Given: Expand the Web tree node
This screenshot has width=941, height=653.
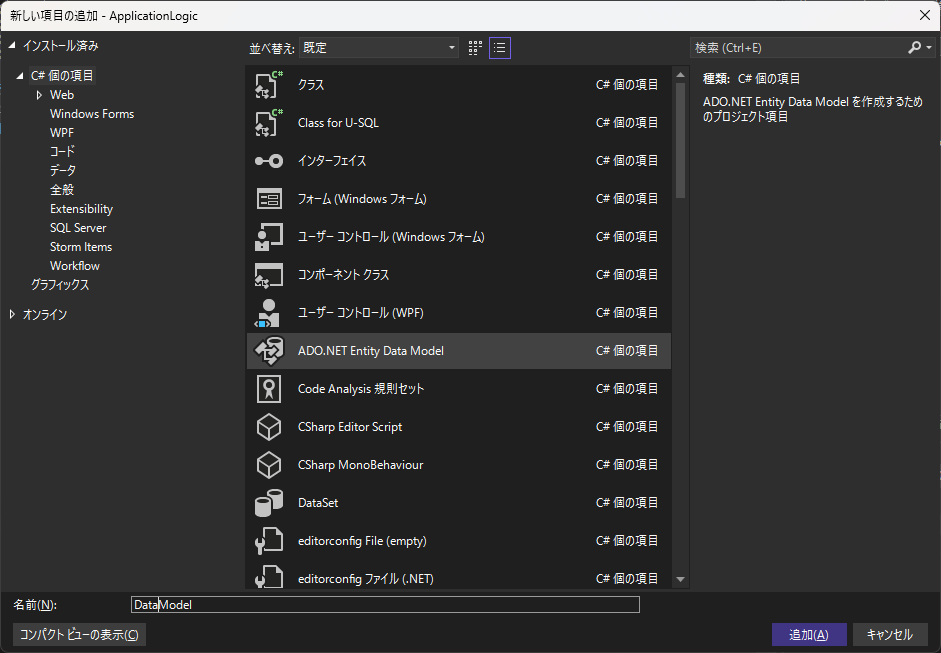Looking at the screenshot, I should click(40, 94).
